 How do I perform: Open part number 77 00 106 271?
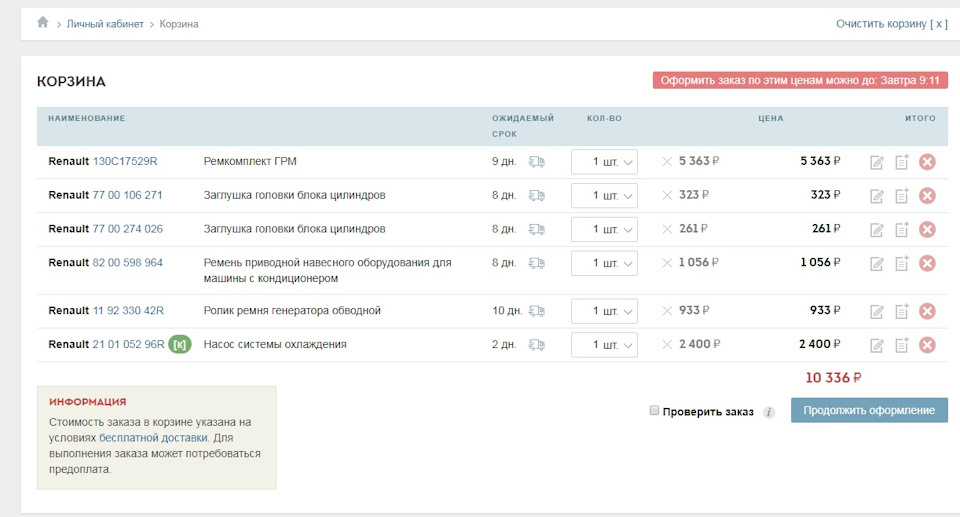click(x=127, y=195)
